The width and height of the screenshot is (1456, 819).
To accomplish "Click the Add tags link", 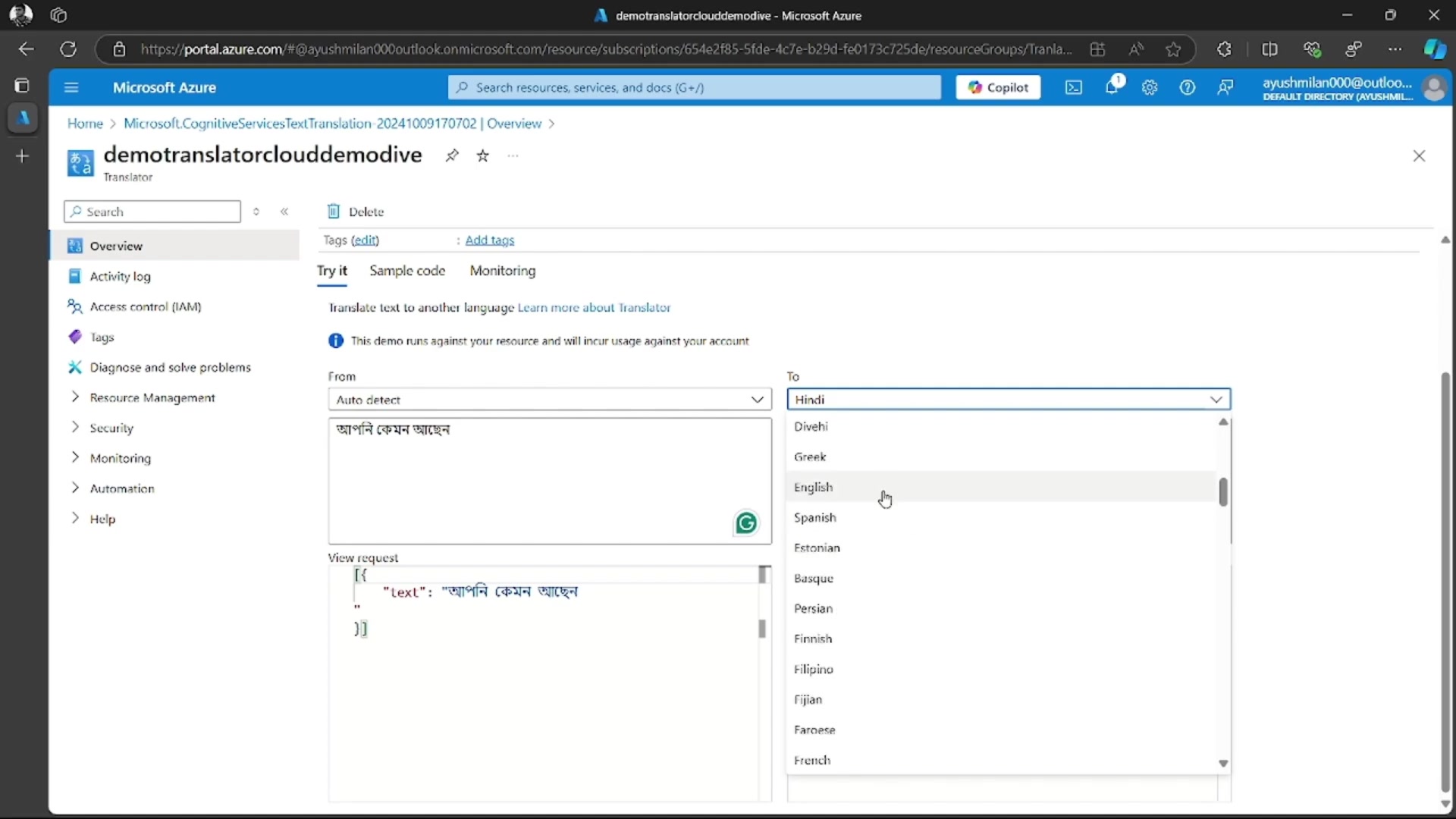I will coord(490,240).
